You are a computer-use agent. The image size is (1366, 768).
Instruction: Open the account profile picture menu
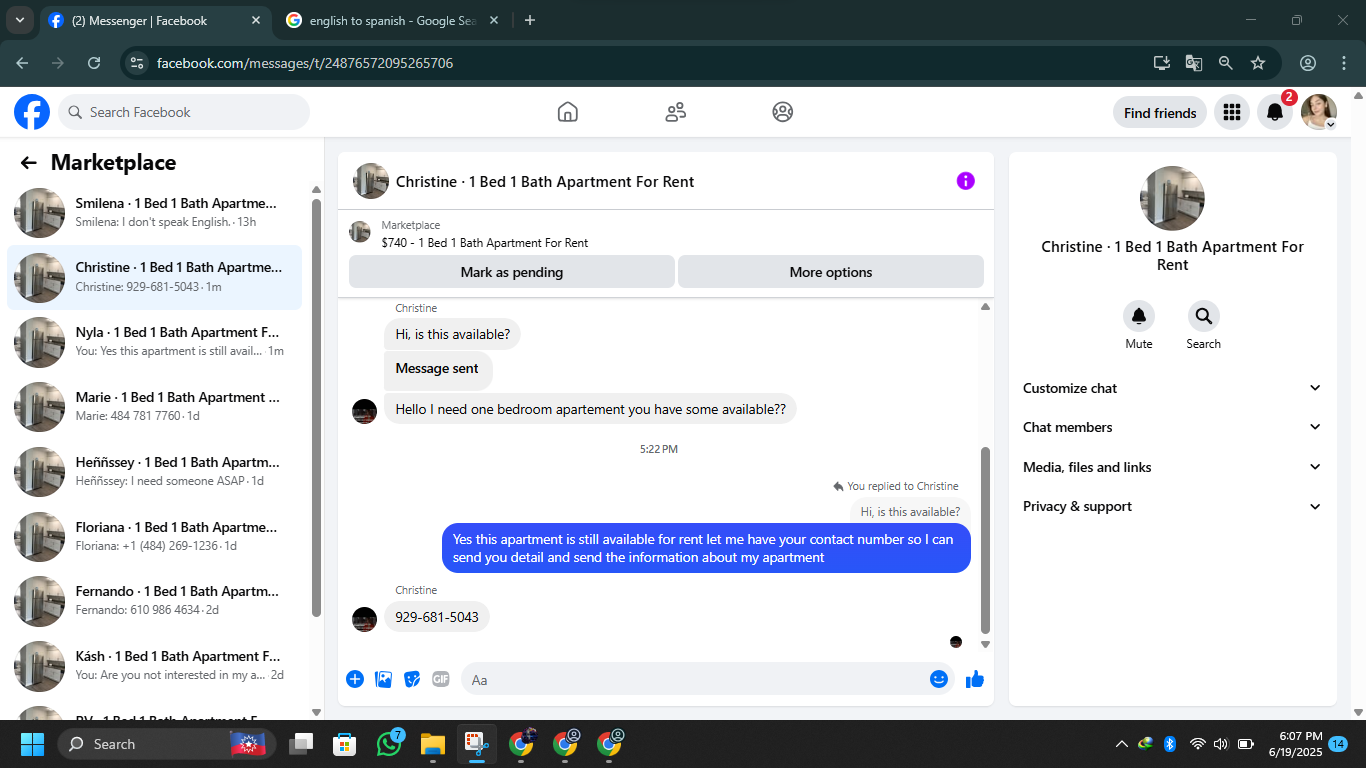1319,113
